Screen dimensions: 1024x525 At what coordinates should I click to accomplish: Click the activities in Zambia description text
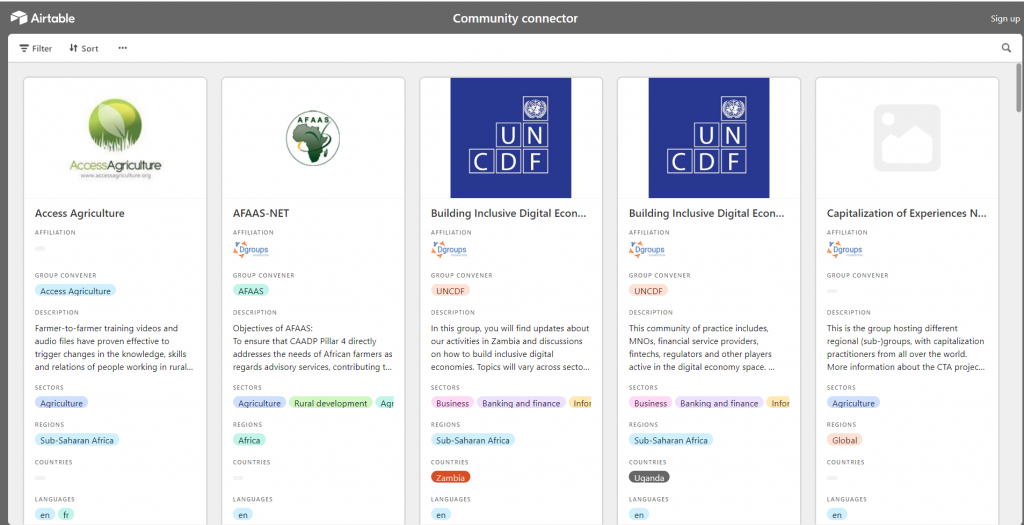511,347
